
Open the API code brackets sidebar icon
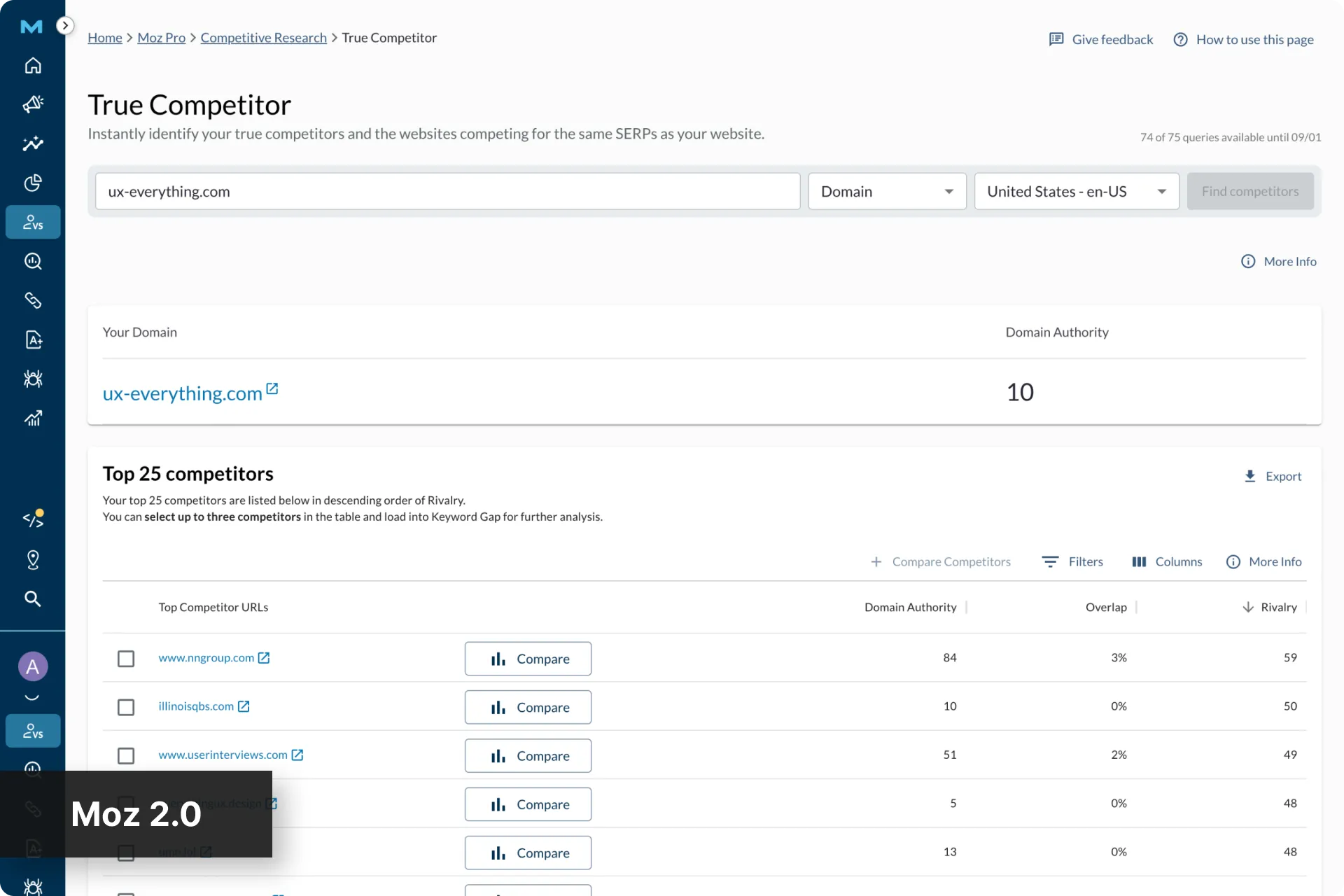click(x=33, y=519)
